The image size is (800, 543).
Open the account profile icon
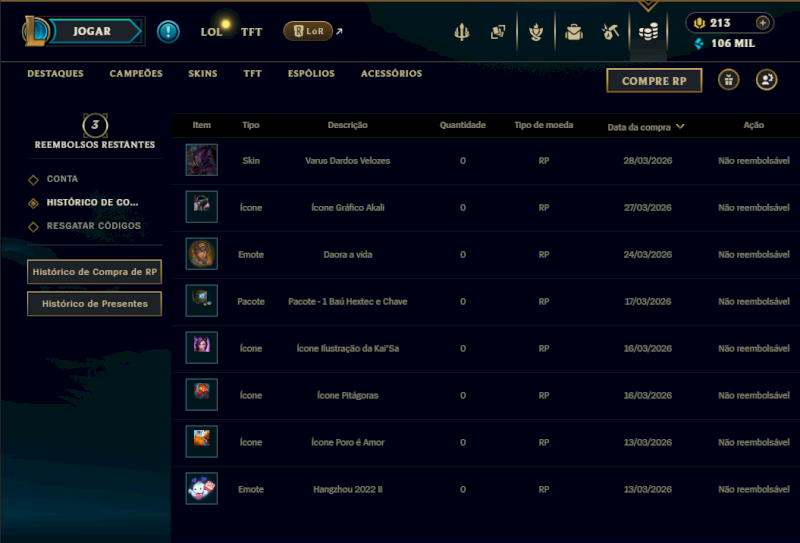tap(766, 80)
